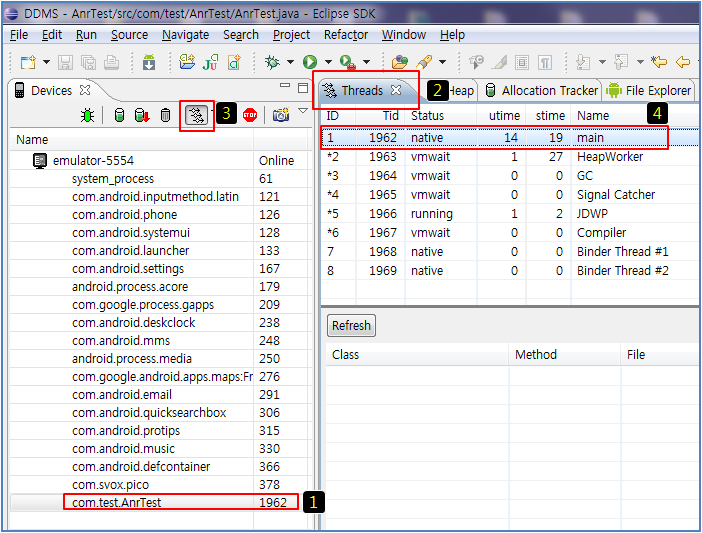This screenshot has height=533, width=702.
Task: Open the File menu
Action: [x=19, y=34]
